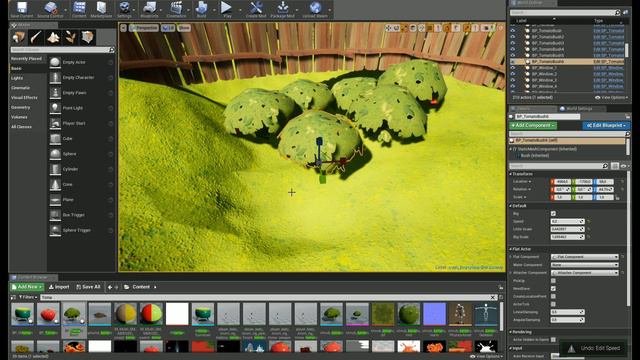Click the Cylinder shape icon
The width and height of the screenshot is (640, 360).
point(55,169)
